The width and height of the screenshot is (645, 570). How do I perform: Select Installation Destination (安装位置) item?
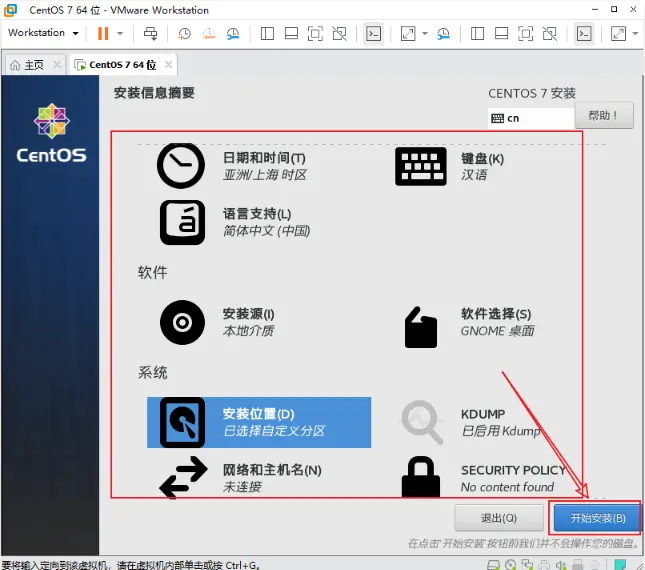[259, 422]
